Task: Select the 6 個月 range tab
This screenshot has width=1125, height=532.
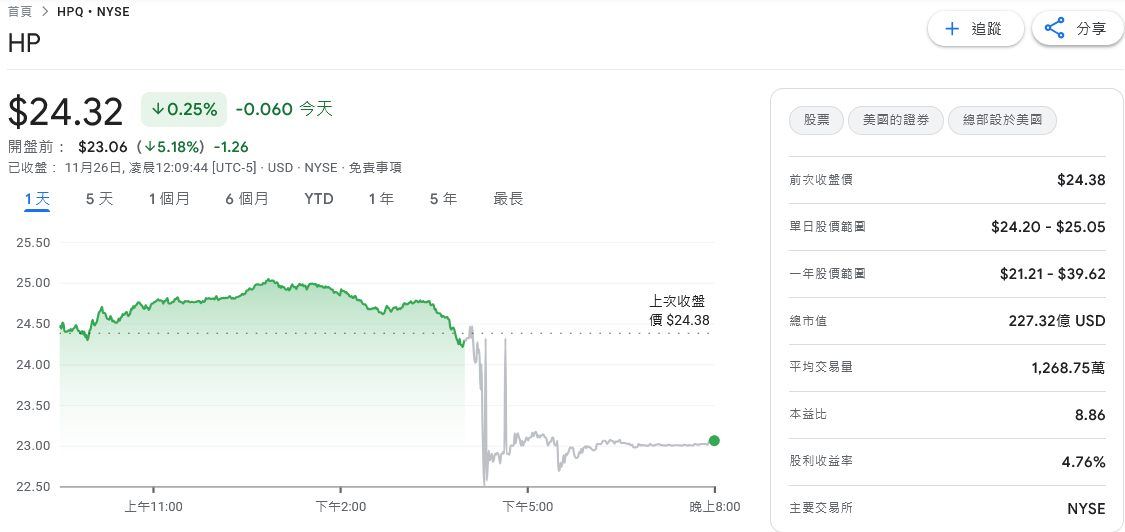Action: 247,199
